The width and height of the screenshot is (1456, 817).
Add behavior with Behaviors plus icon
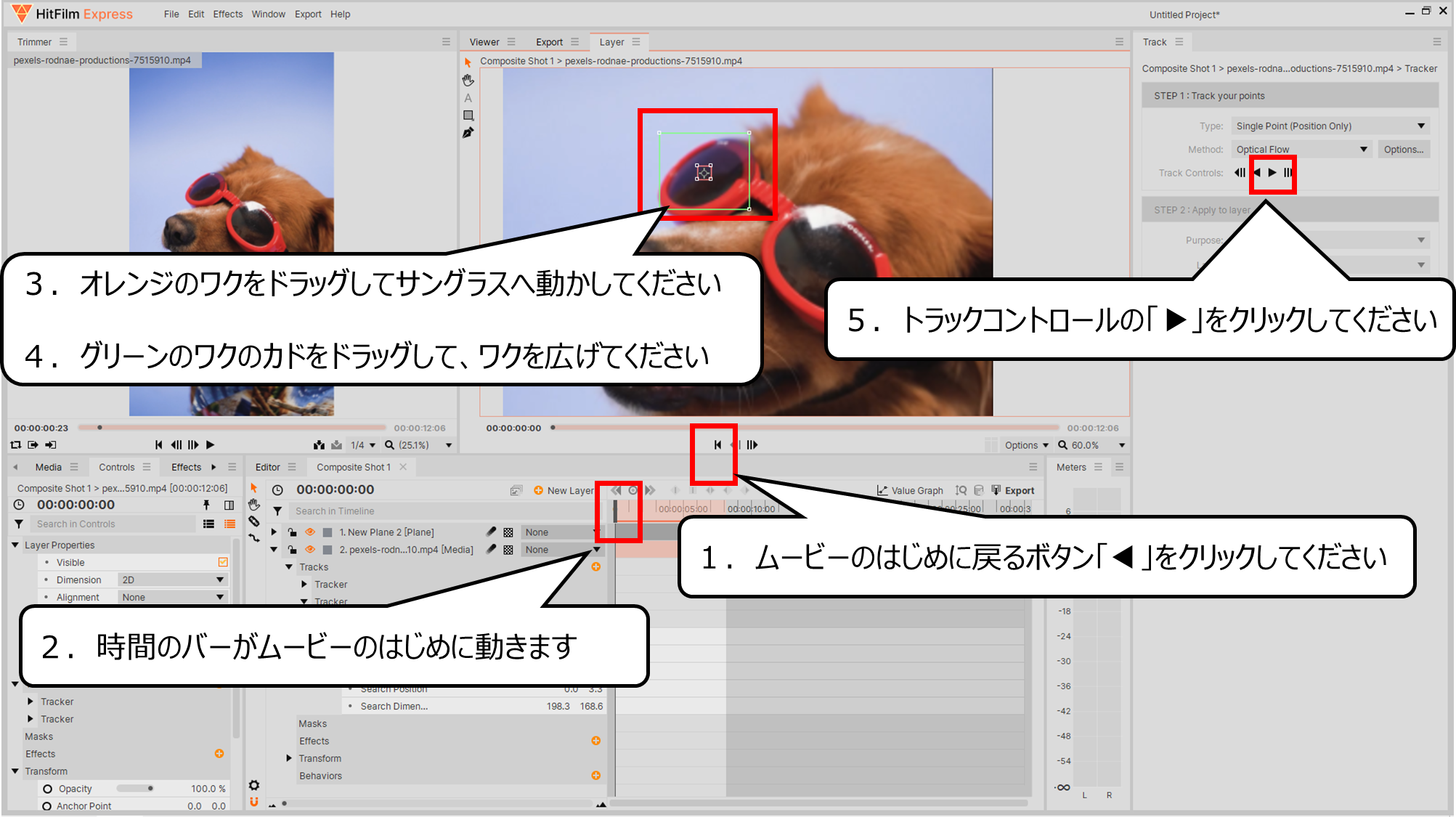click(x=596, y=776)
